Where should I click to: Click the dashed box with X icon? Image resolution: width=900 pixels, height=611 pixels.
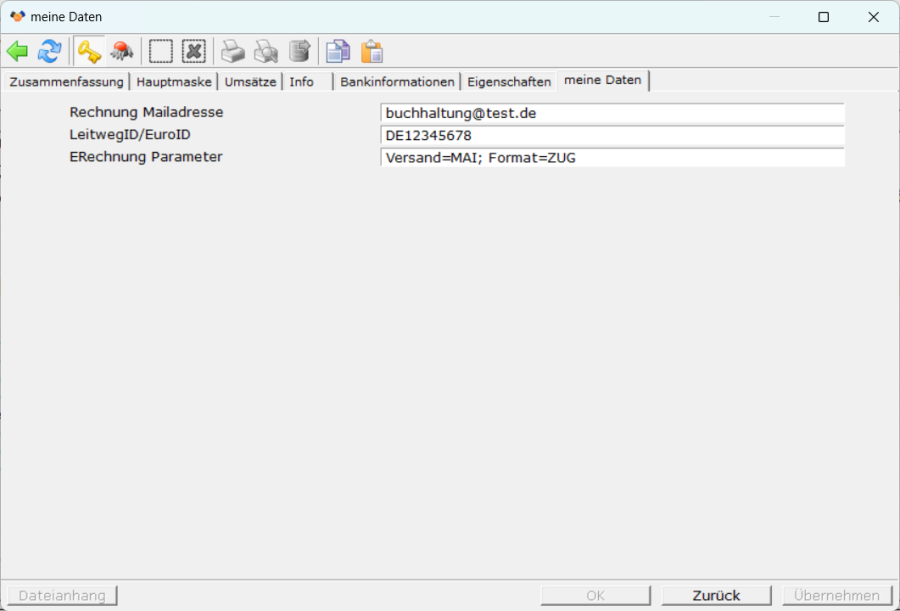click(x=193, y=51)
